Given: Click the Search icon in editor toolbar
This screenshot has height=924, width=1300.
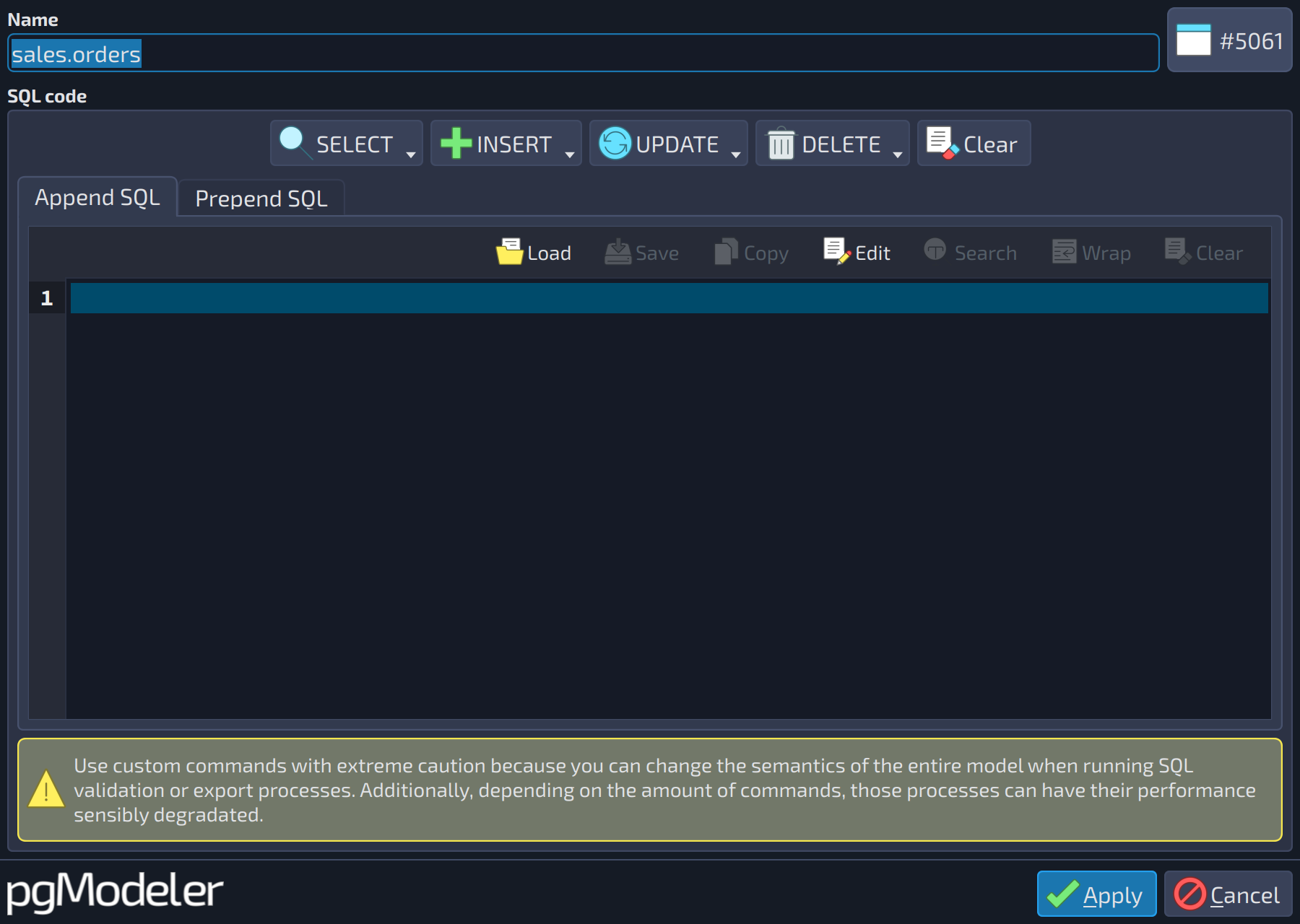Looking at the screenshot, I should coord(935,250).
